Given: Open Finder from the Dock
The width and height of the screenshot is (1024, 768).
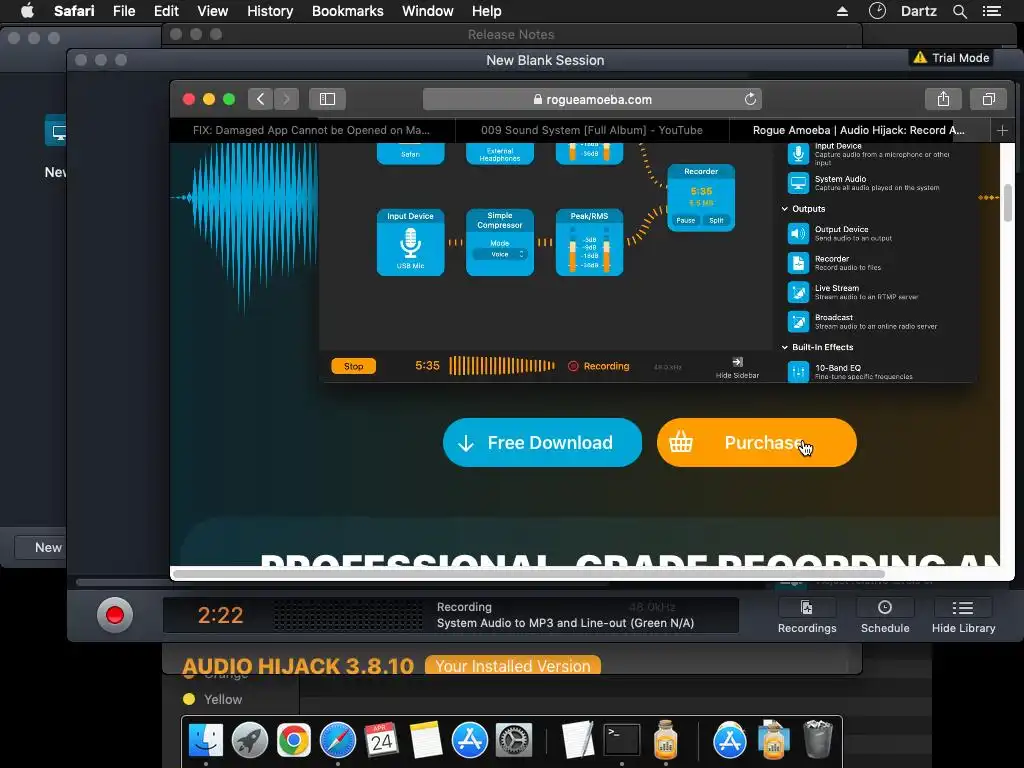Looking at the screenshot, I should [x=206, y=741].
